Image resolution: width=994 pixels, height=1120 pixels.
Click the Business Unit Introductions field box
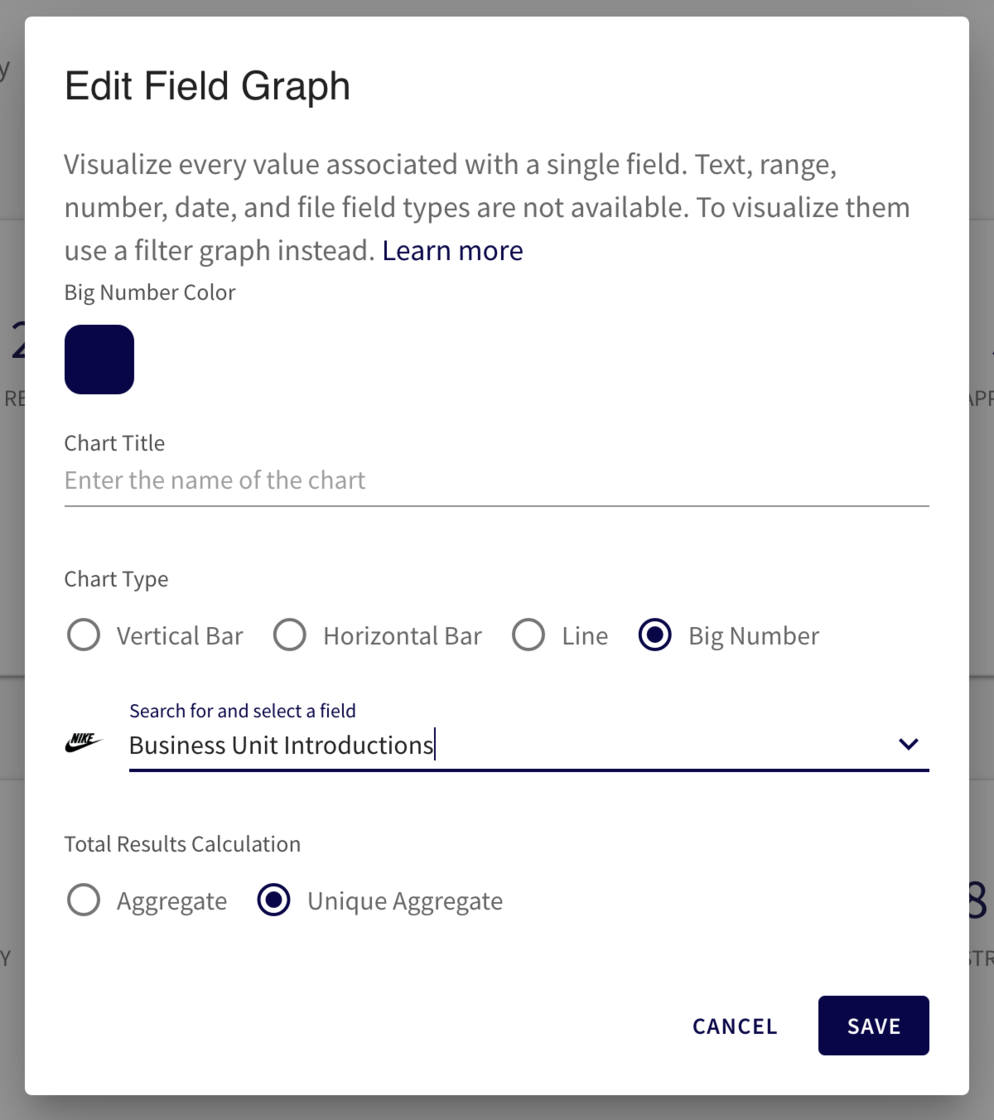(x=500, y=745)
